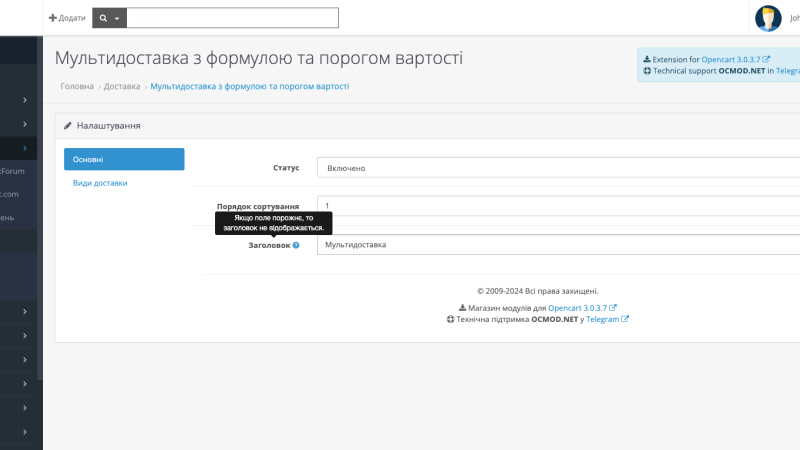Switch to Види доставки tab
The width and height of the screenshot is (800, 450).
[x=100, y=183]
